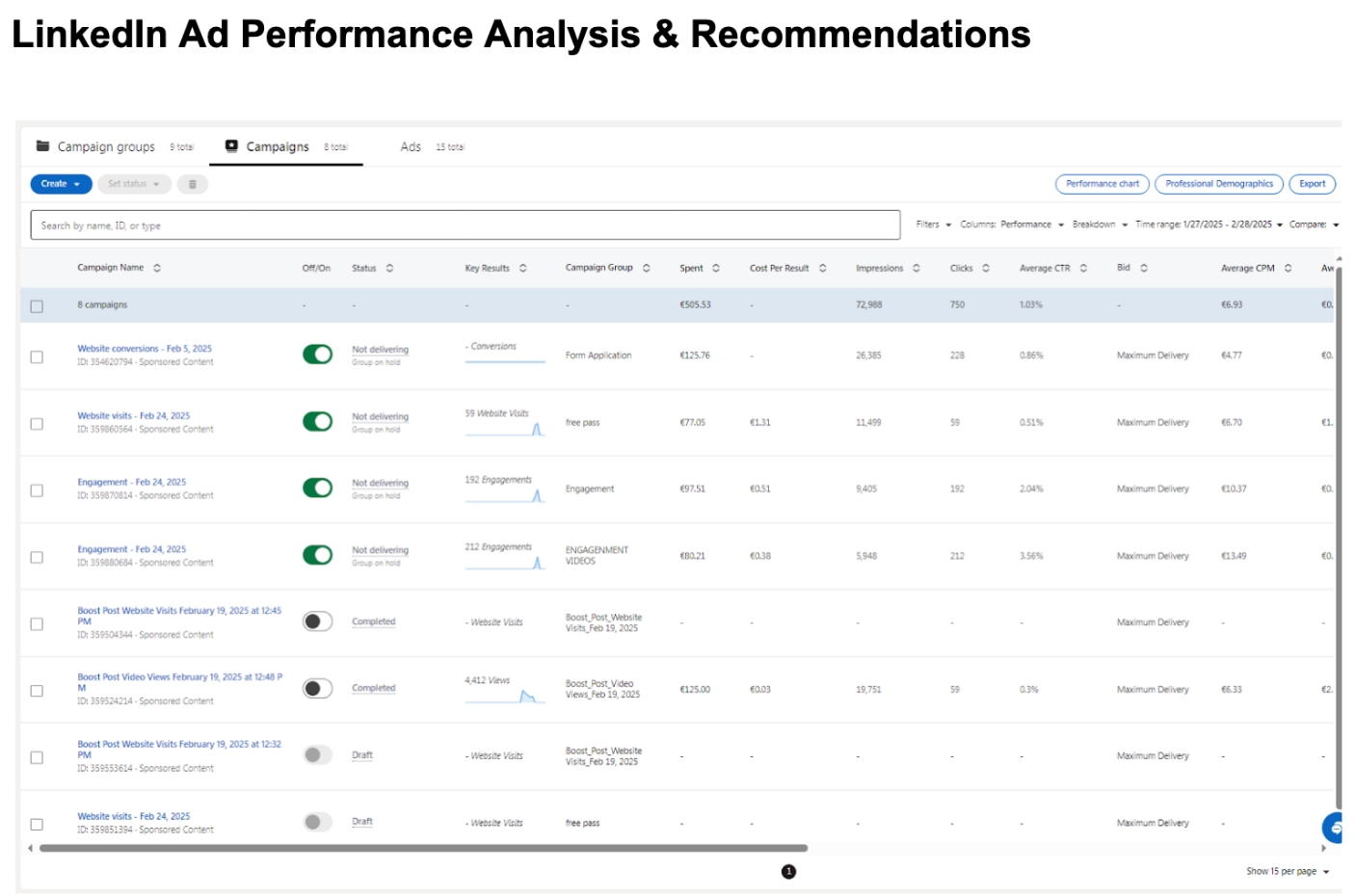Open Professional Demographics button
The image size is (1355, 896).
click(1219, 184)
